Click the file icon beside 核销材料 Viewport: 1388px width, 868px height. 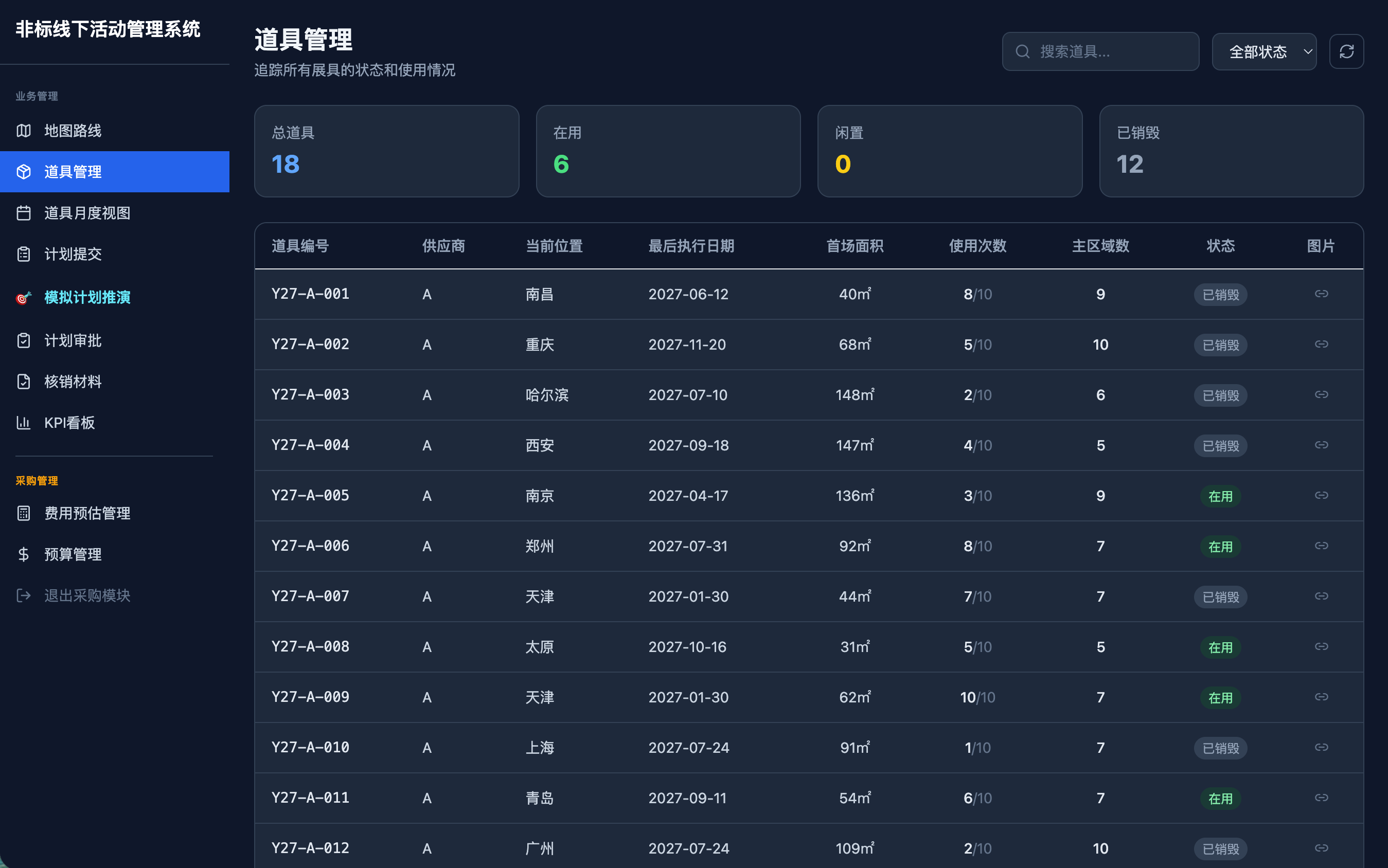tap(24, 381)
